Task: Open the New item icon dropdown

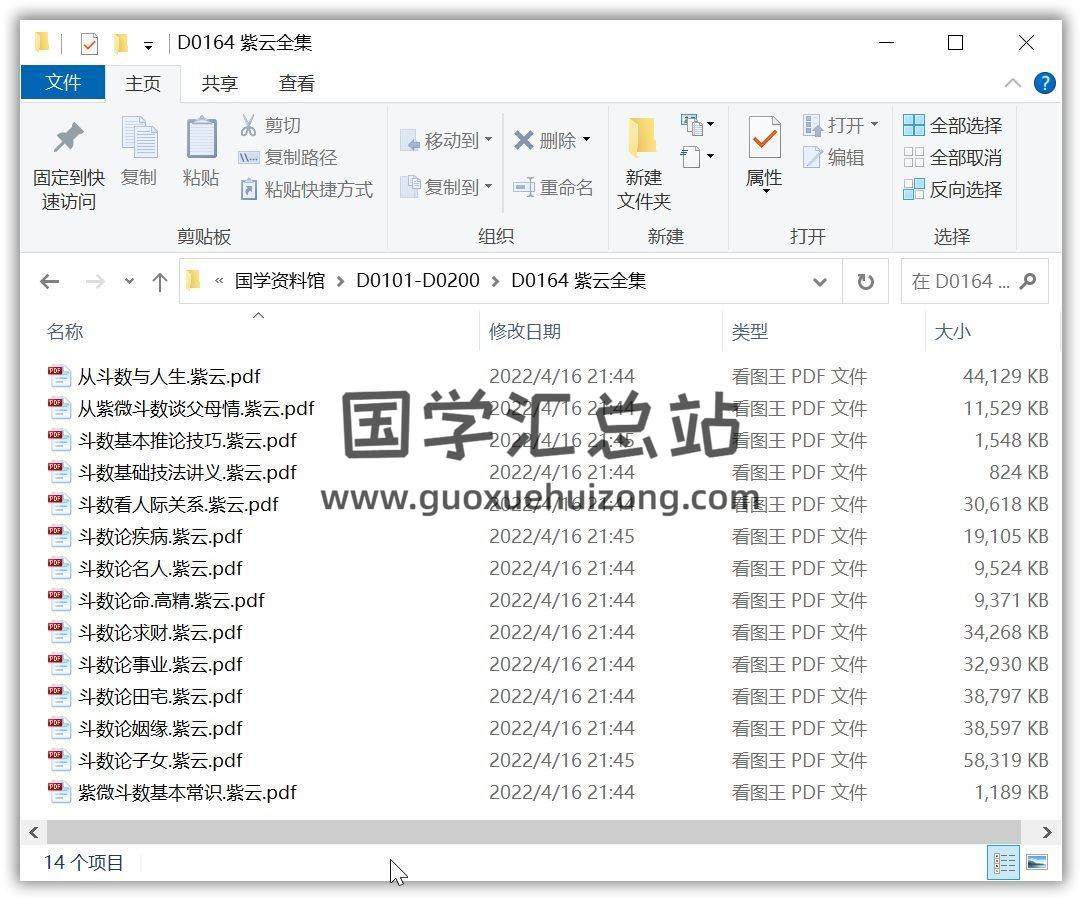Action: coord(697,124)
